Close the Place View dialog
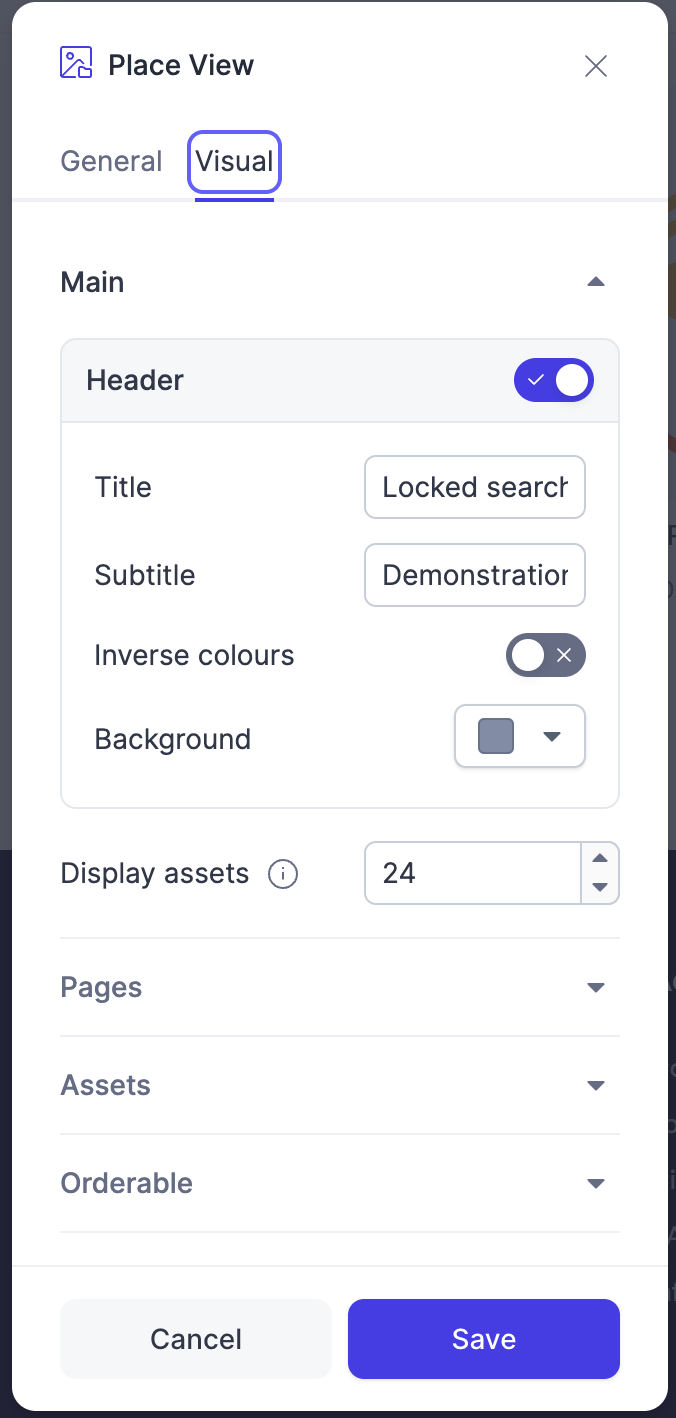Image resolution: width=676 pixels, height=1418 pixels. click(x=596, y=66)
